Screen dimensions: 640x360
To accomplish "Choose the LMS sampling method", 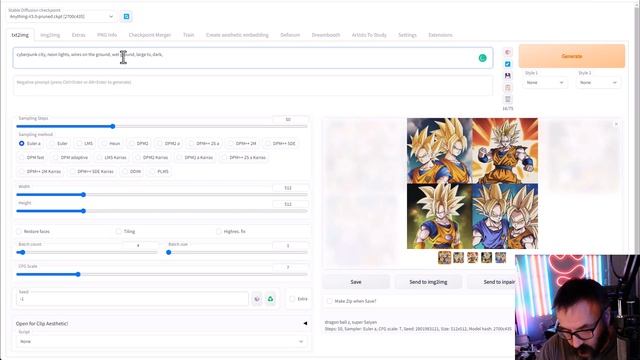I will [85, 144].
